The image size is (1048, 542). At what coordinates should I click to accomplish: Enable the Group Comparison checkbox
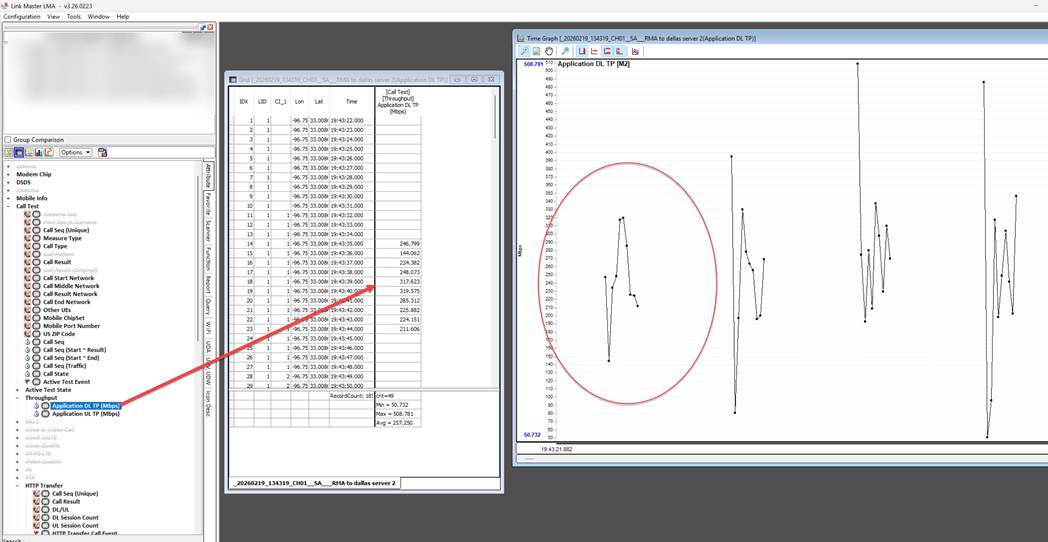[9, 140]
